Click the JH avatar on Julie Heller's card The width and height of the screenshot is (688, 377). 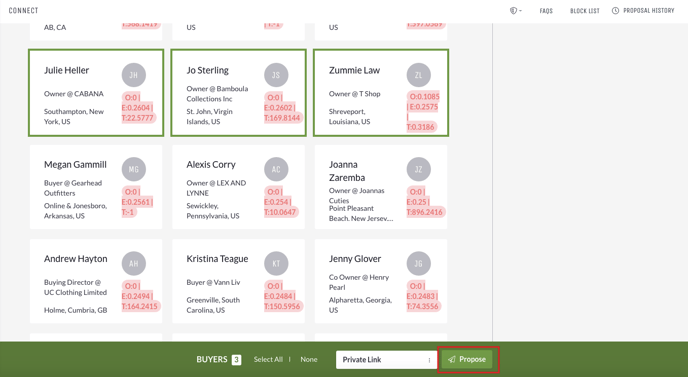[133, 75]
